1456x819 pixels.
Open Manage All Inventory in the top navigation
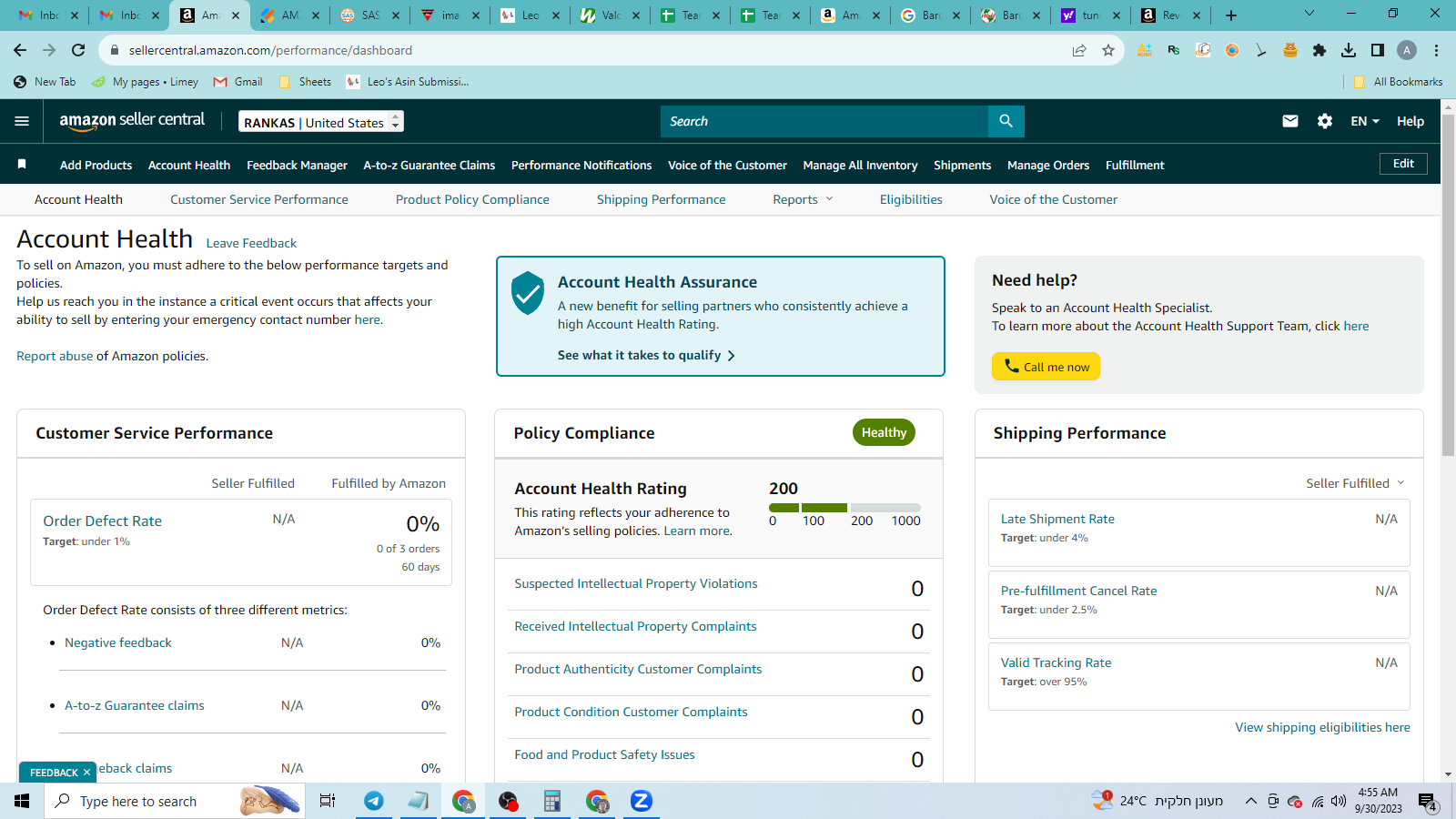point(860,165)
